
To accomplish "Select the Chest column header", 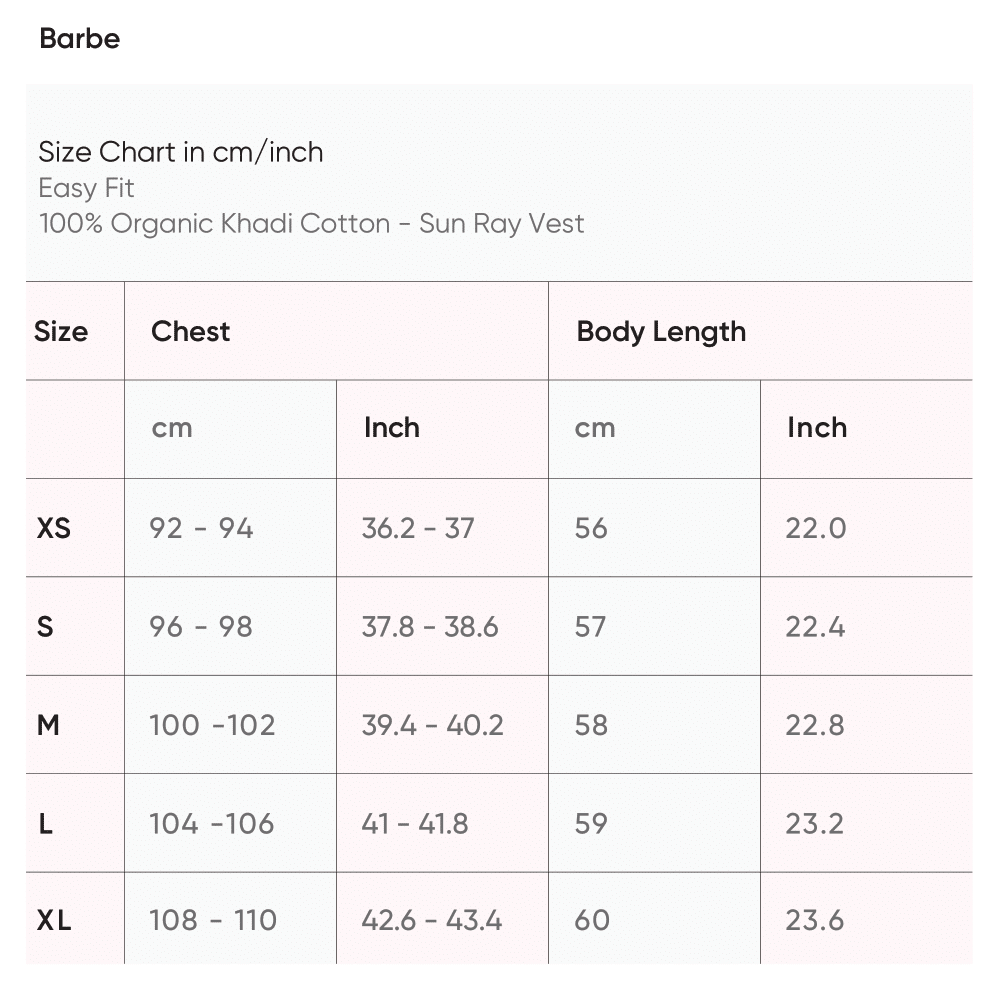I will [191, 332].
